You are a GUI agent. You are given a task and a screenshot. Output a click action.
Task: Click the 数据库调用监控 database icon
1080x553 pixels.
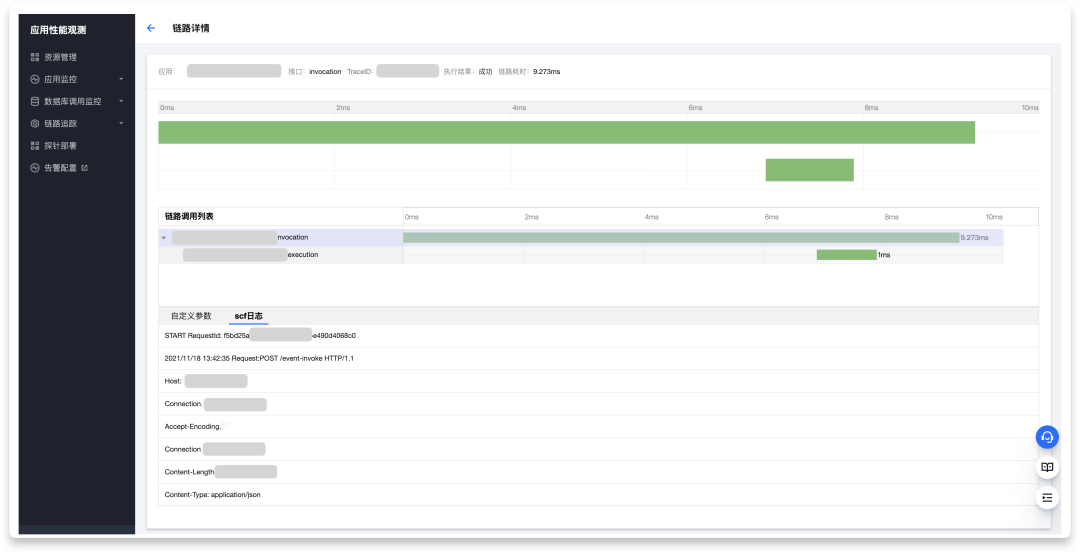(x=35, y=101)
